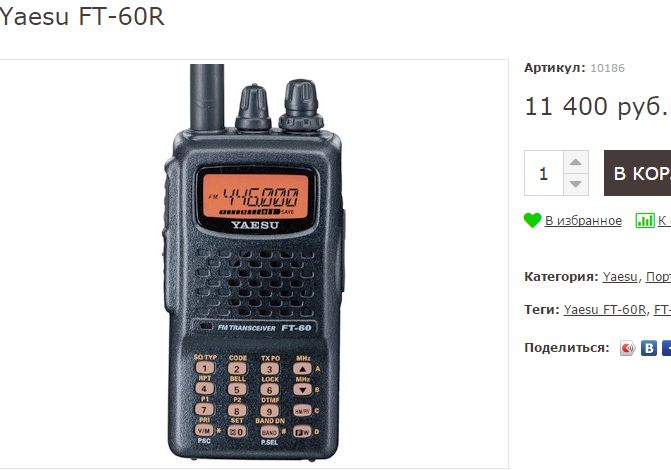The width and height of the screenshot is (671, 470).
Task: Select the cut-off FT- tag link
Action: [x=662, y=309]
